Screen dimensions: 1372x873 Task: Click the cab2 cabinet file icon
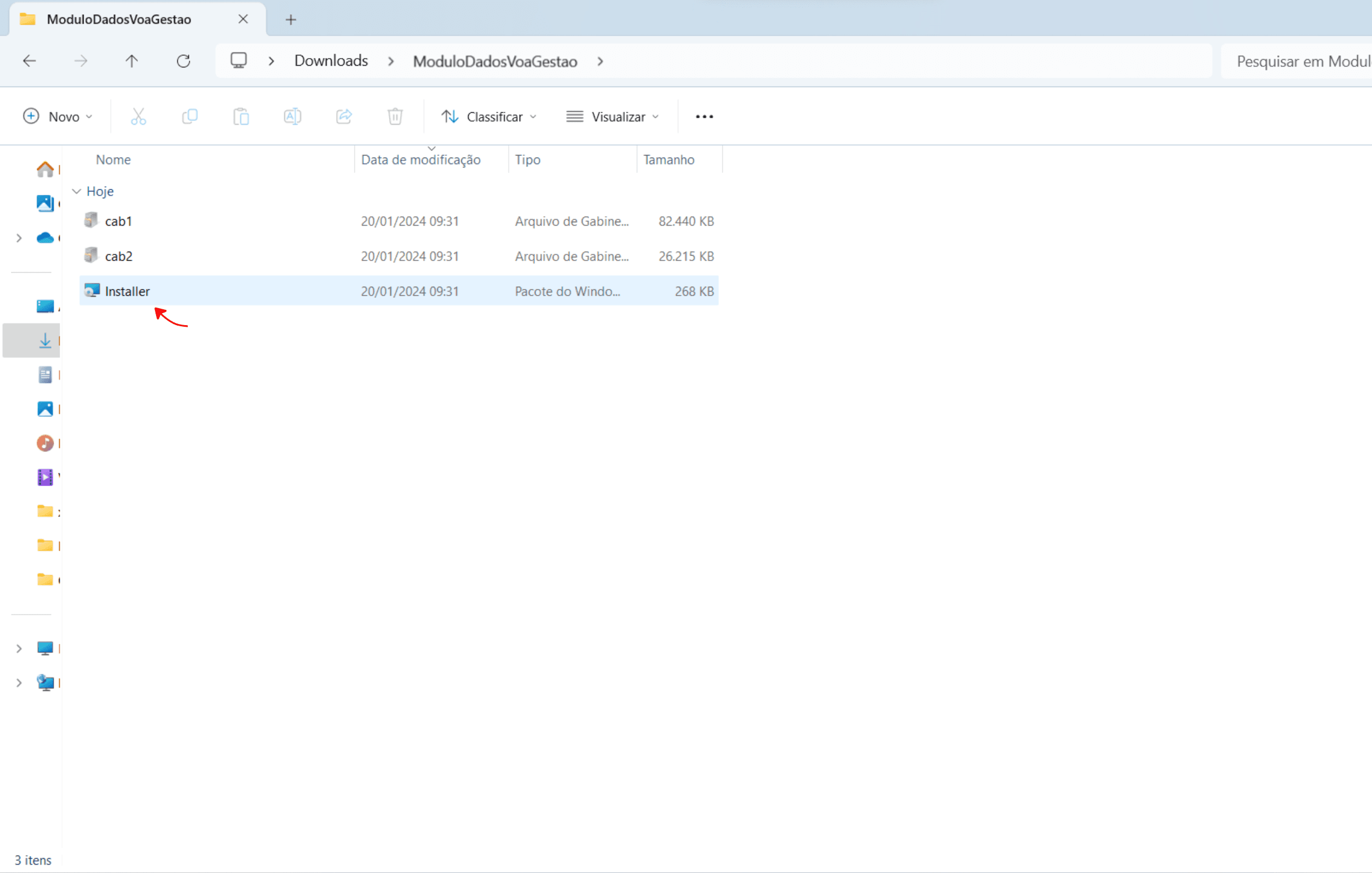tap(91, 256)
